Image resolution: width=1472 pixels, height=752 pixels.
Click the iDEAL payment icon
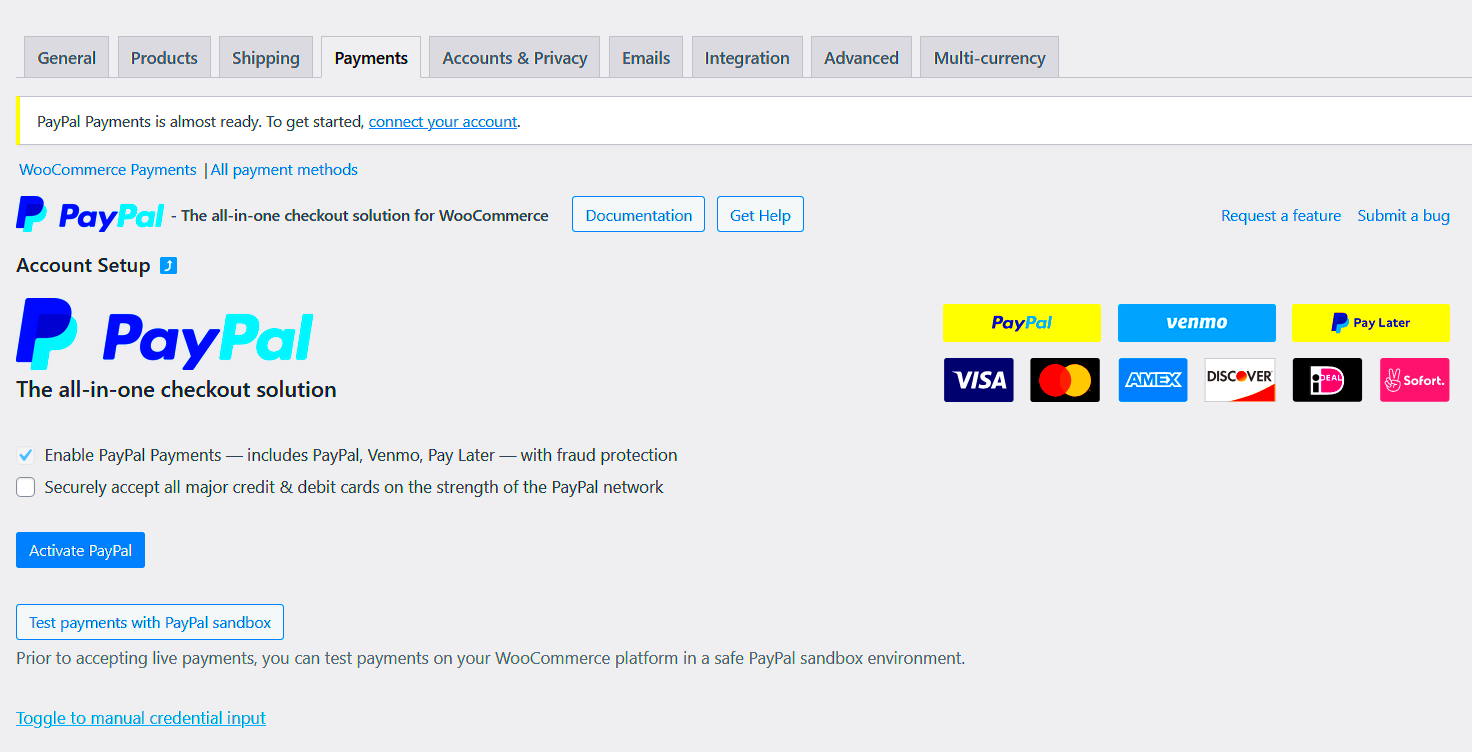pyautogui.click(x=1327, y=380)
